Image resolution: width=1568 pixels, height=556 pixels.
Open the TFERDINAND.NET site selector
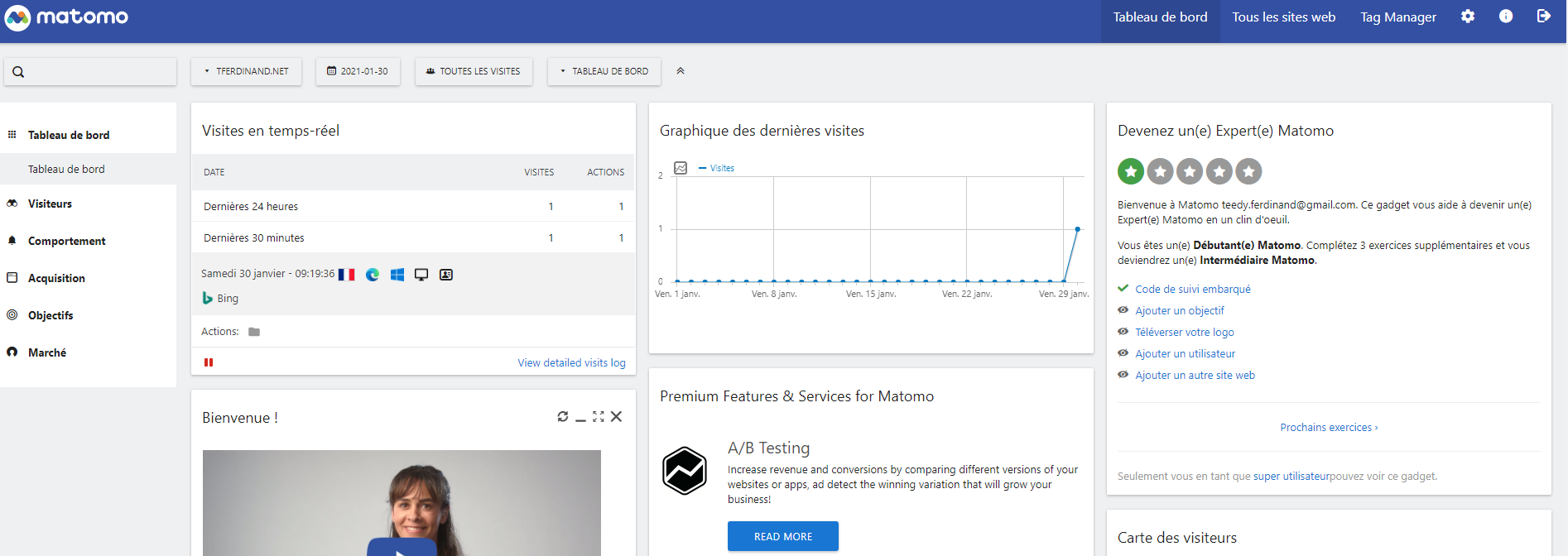[x=246, y=71]
